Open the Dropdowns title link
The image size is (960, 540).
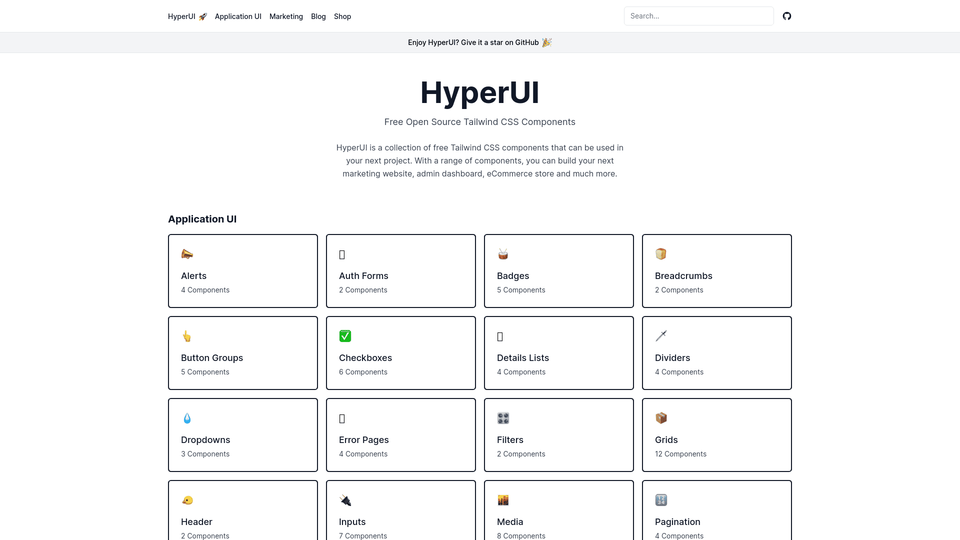click(x=206, y=440)
